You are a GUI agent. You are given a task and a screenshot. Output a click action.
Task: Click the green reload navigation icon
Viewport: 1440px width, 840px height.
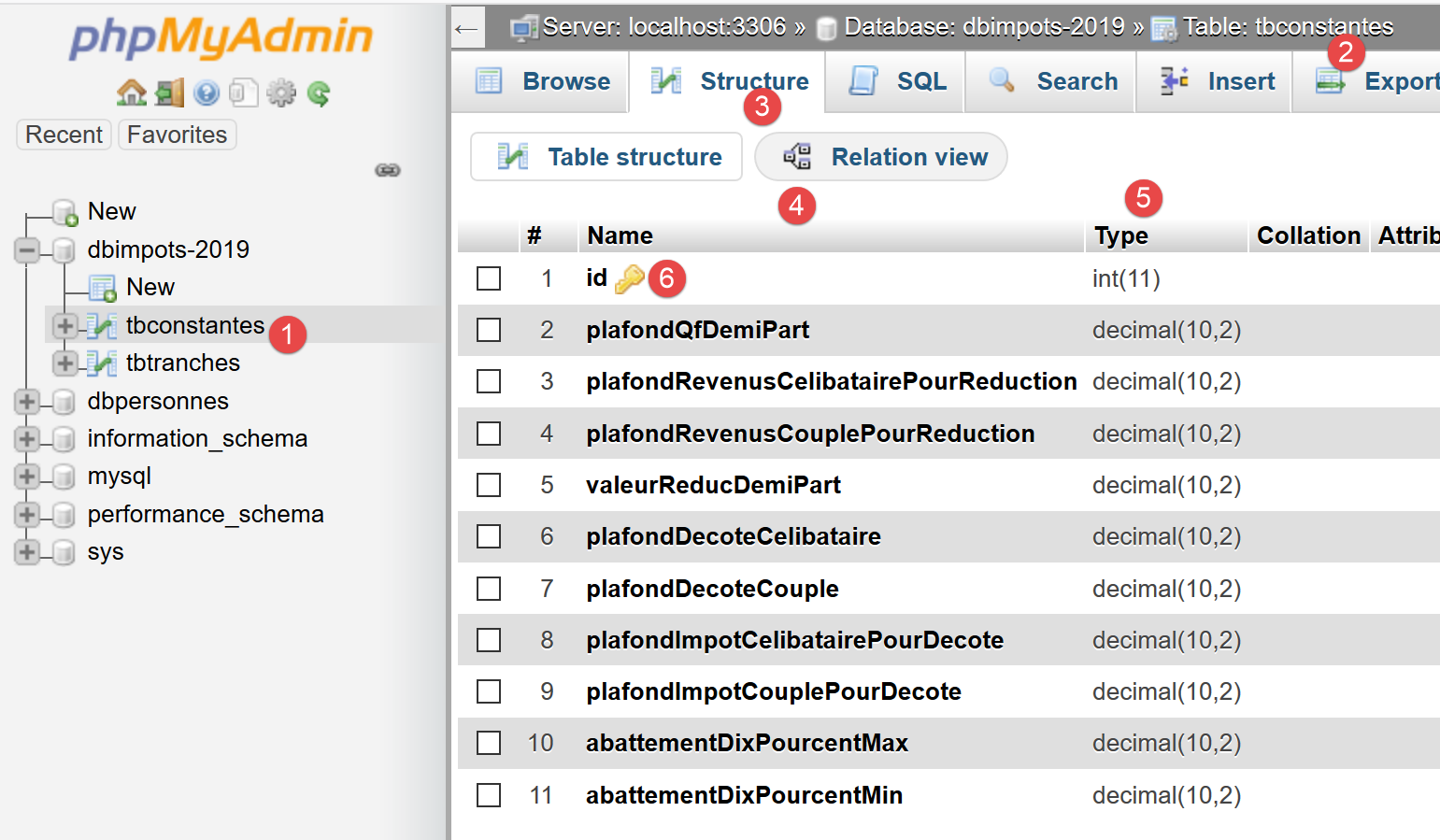pyautogui.click(x=319, y=93)
